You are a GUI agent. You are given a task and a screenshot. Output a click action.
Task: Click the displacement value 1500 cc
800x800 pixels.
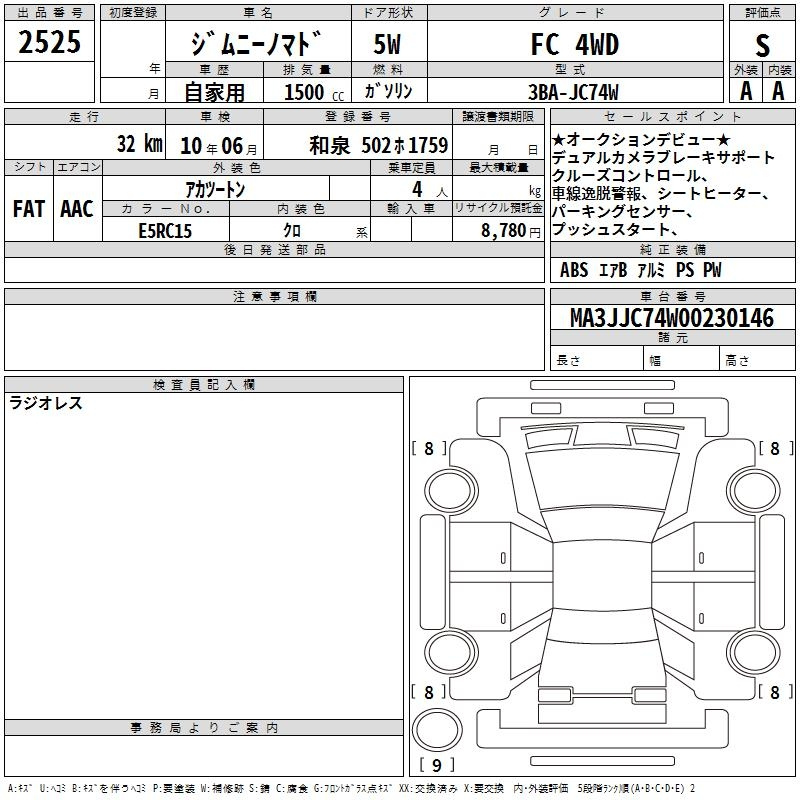point(314,92)
